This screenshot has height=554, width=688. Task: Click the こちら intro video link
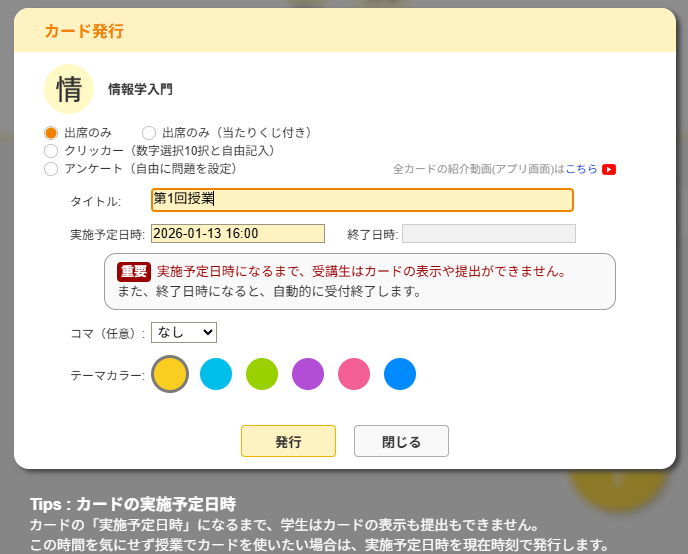click(581, 170)
